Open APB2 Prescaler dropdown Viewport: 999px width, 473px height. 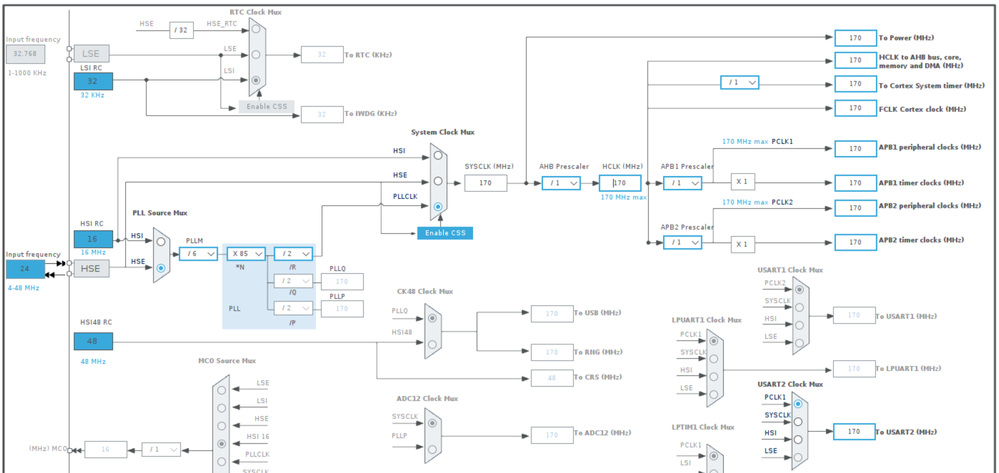point(682,242)
